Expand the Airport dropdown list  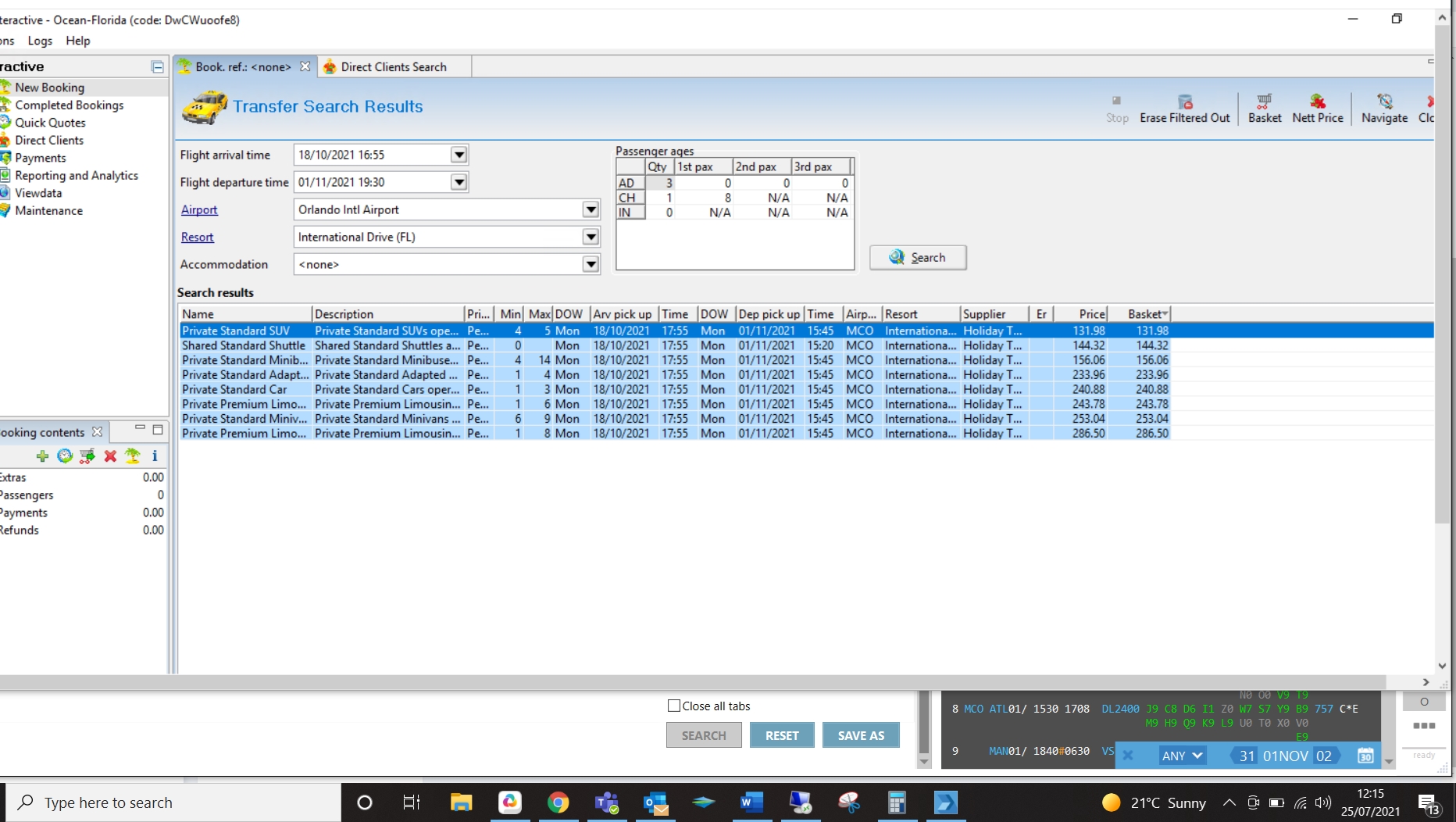[x=591, y=209]
